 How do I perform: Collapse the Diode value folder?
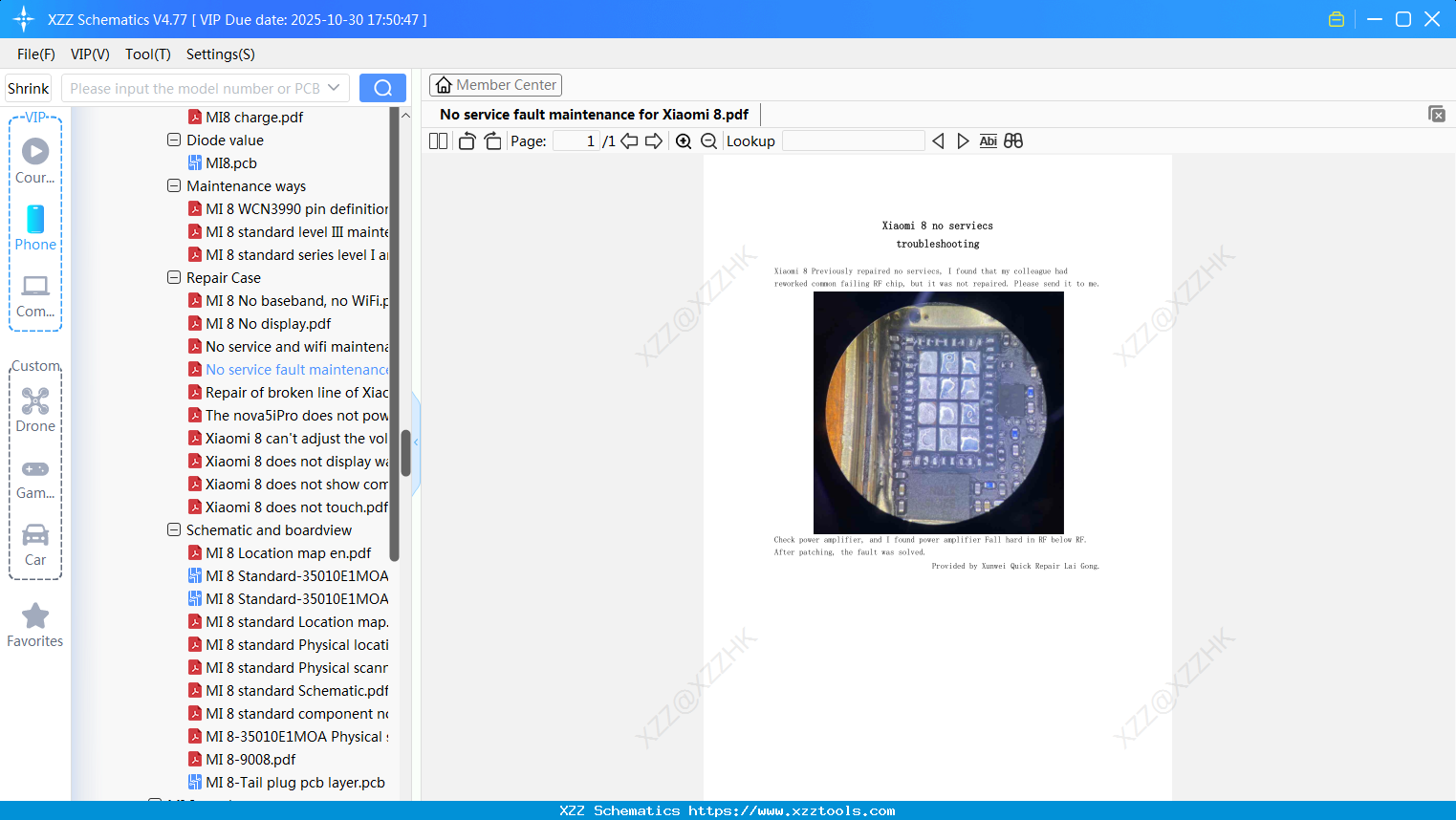click(x=174, y=140)
